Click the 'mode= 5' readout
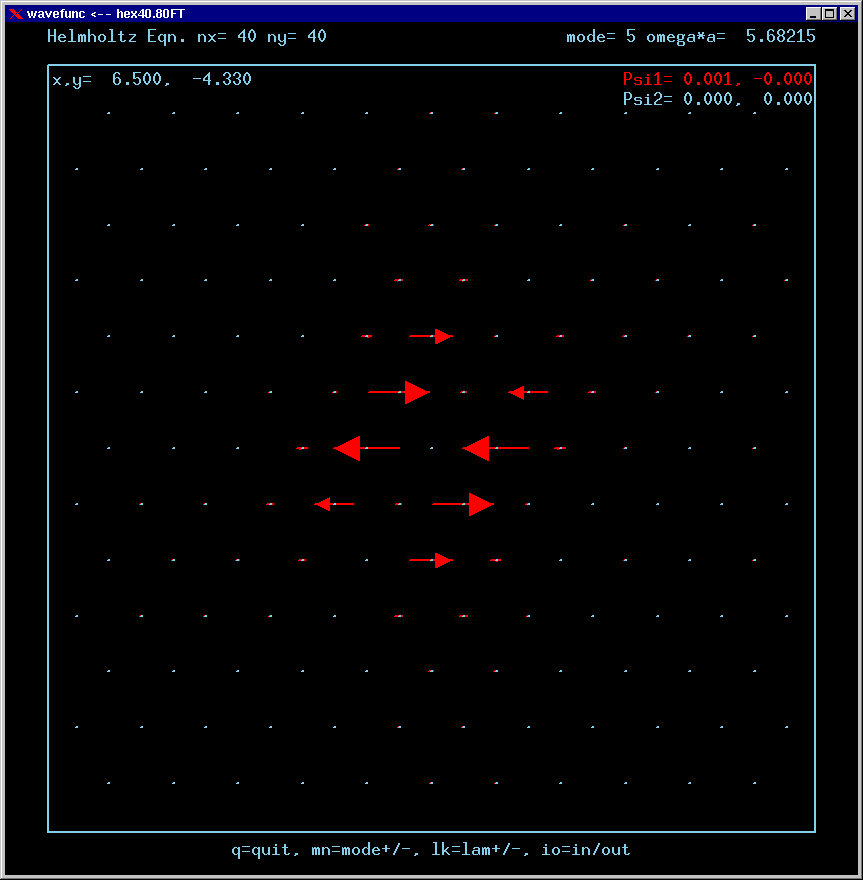The height and width of the screenshot is (880, 863). (x=600, y=36)
